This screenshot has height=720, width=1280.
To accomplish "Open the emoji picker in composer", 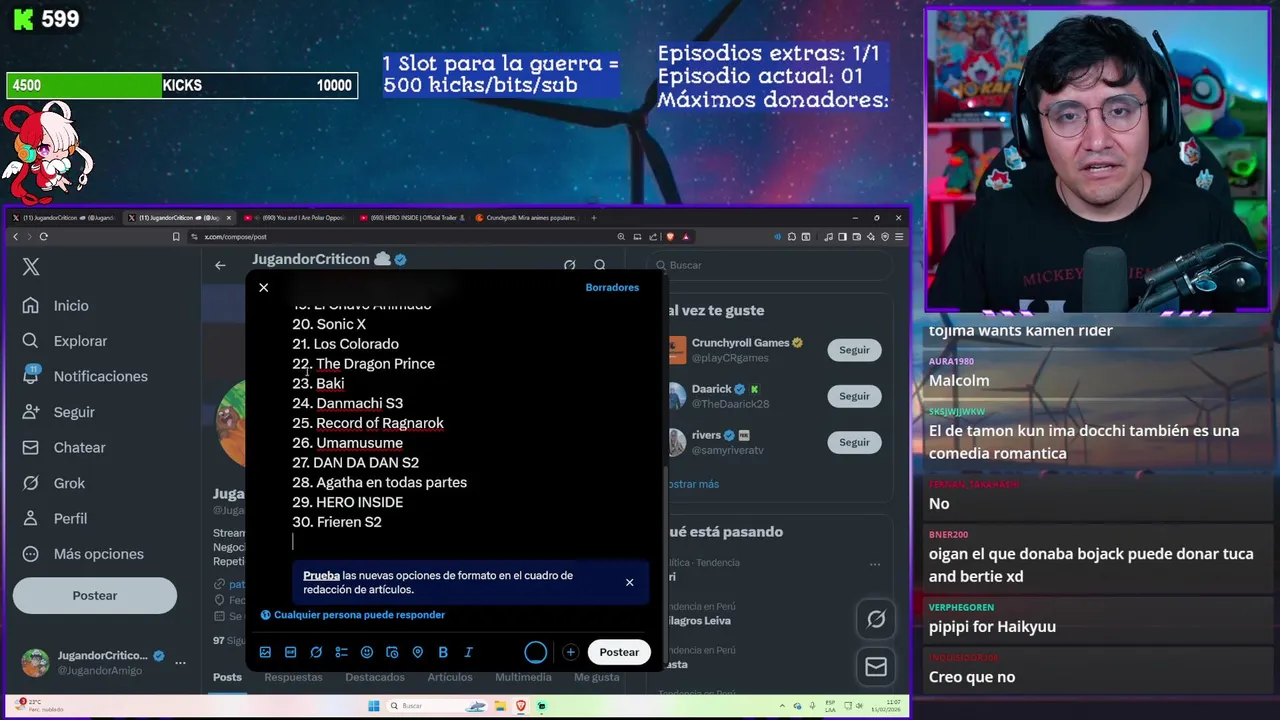I will (x=367, y=652).
